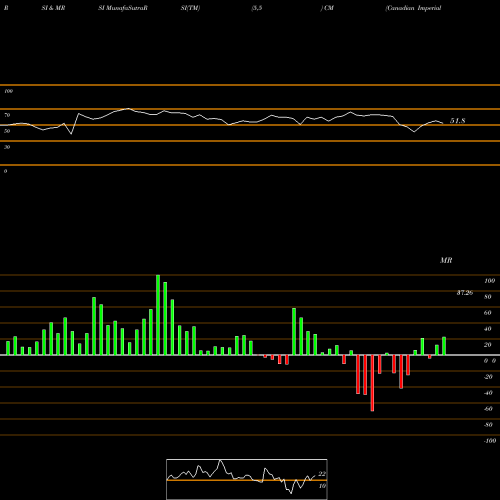Click the tallest green histogram bar
The width and height of the screenshot is (500, 500).
click(x=158, y=315)
